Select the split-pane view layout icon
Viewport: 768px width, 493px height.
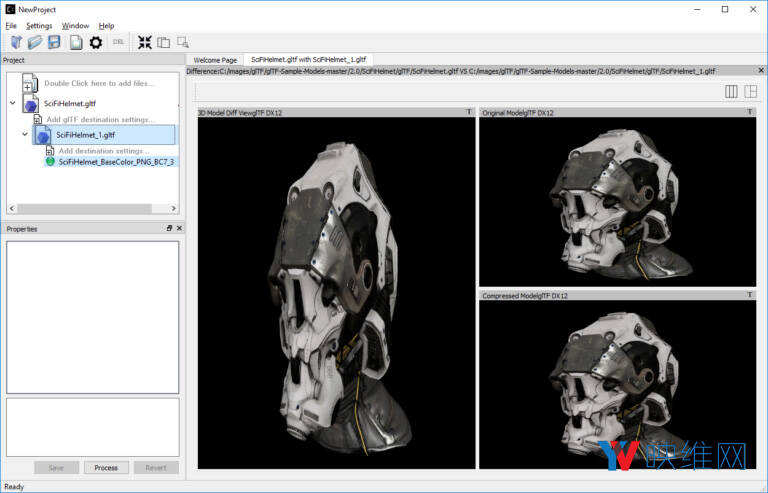click(x=750, y=92)
